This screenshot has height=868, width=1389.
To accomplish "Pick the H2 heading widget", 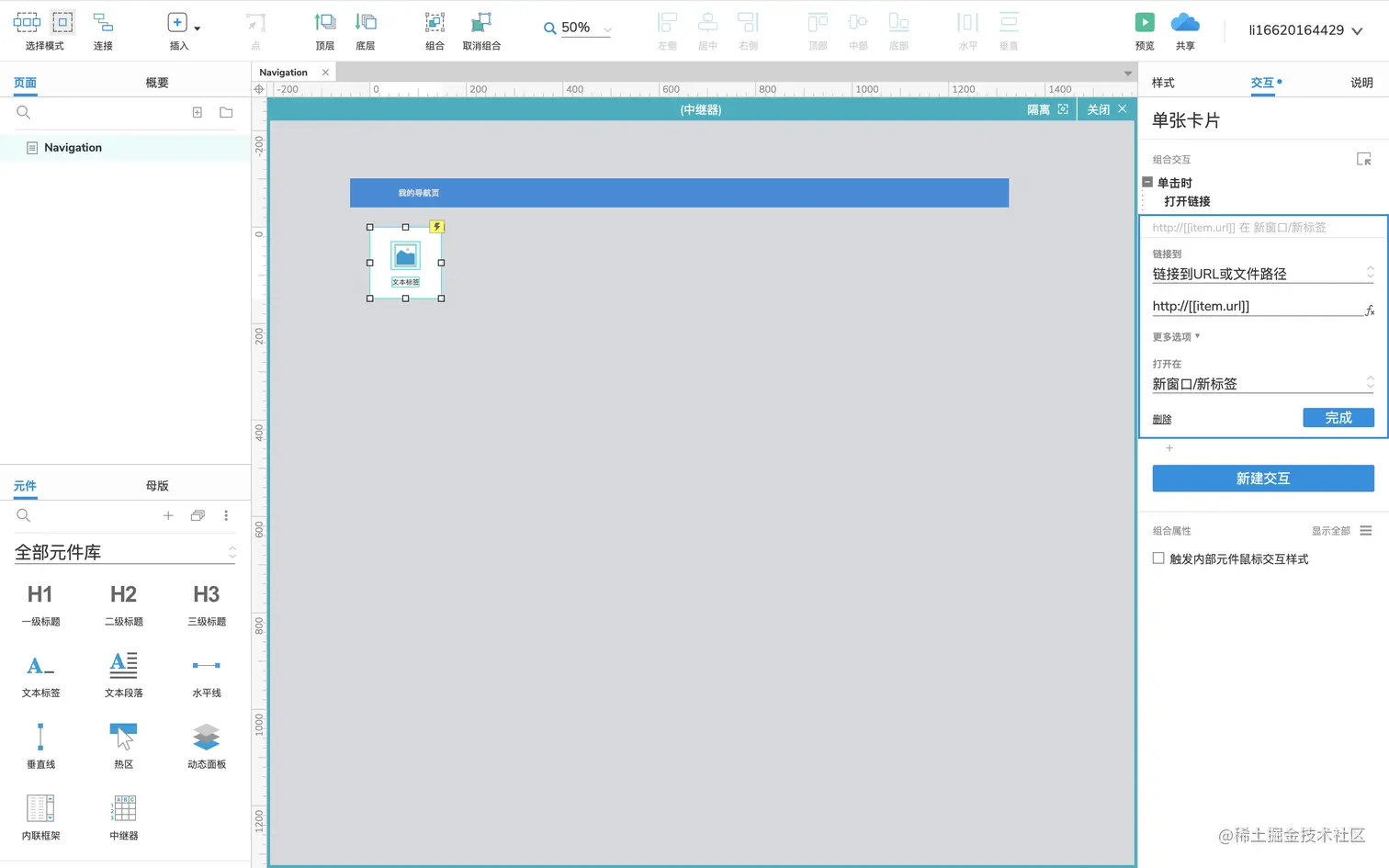I will click(123, 604).
